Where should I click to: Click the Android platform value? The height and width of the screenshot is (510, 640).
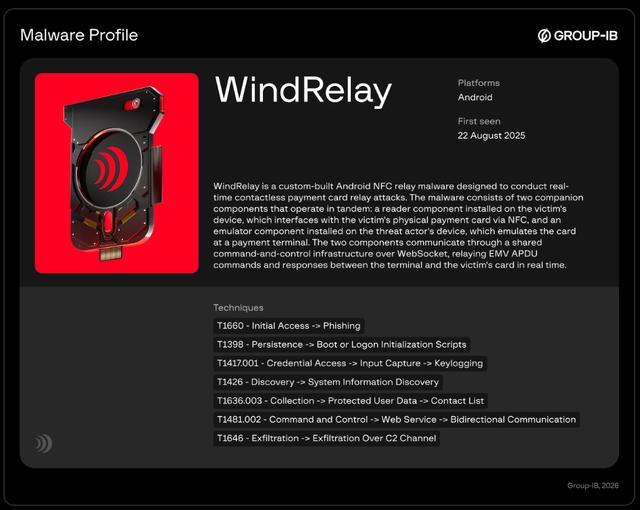[x=475, y=97]
